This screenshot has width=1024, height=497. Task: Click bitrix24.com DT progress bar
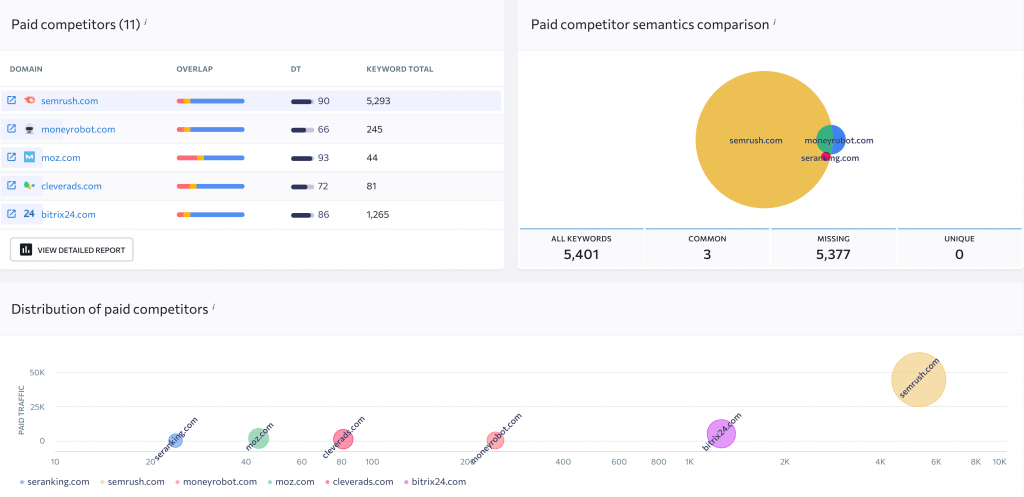pyautogui.click(x=302, y=214)
